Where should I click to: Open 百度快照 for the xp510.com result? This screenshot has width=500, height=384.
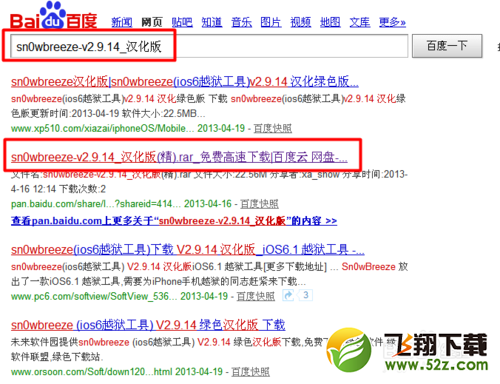pyautogui.click(x=273, y=128)
